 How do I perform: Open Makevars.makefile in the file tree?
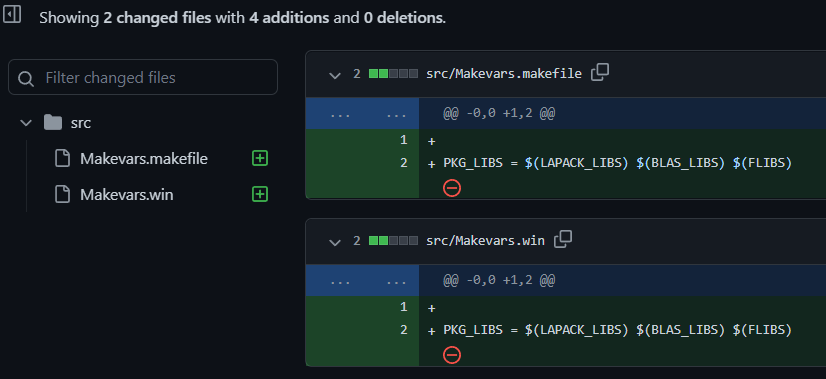point(144,158)
